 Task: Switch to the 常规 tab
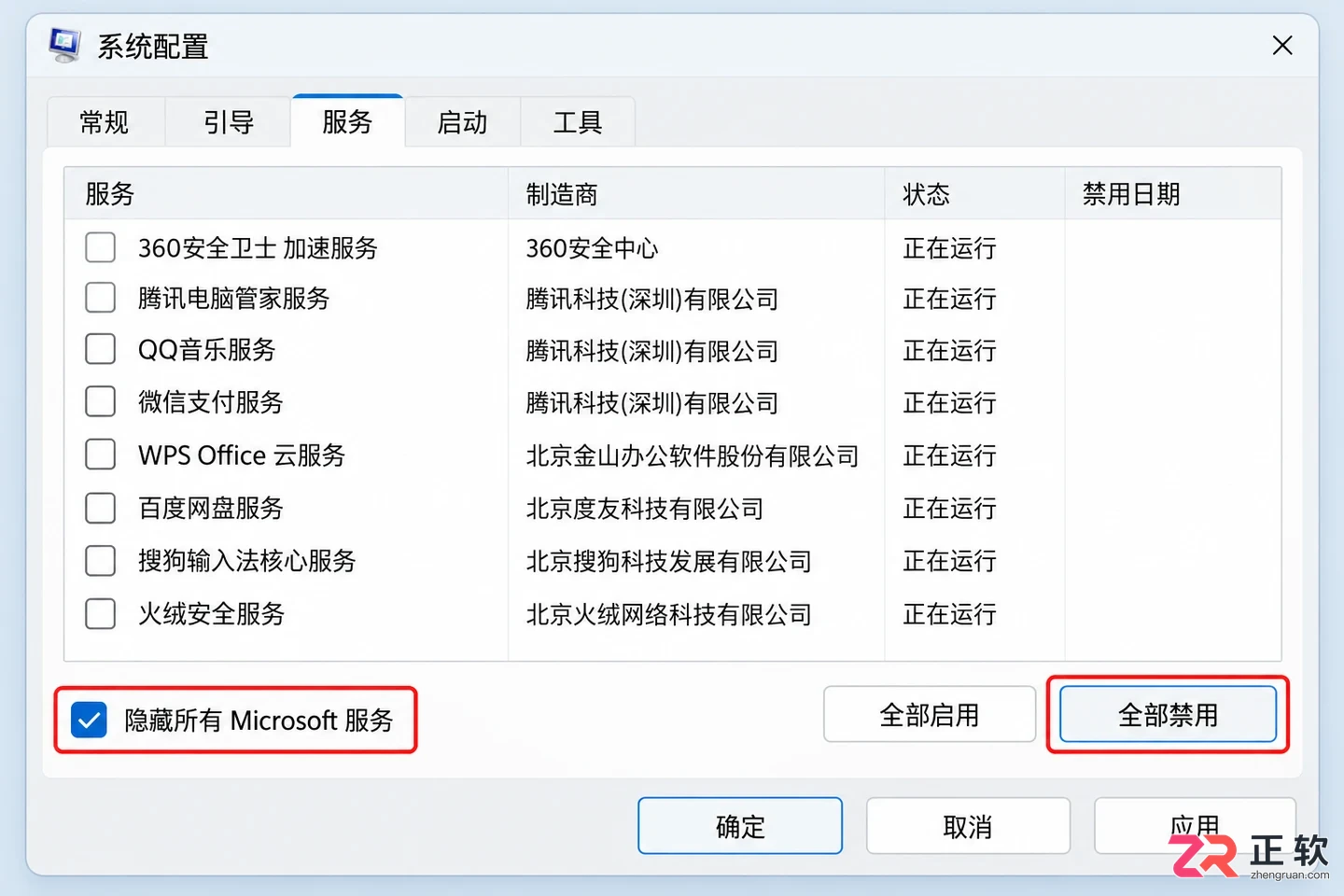(x=105, y=121)
